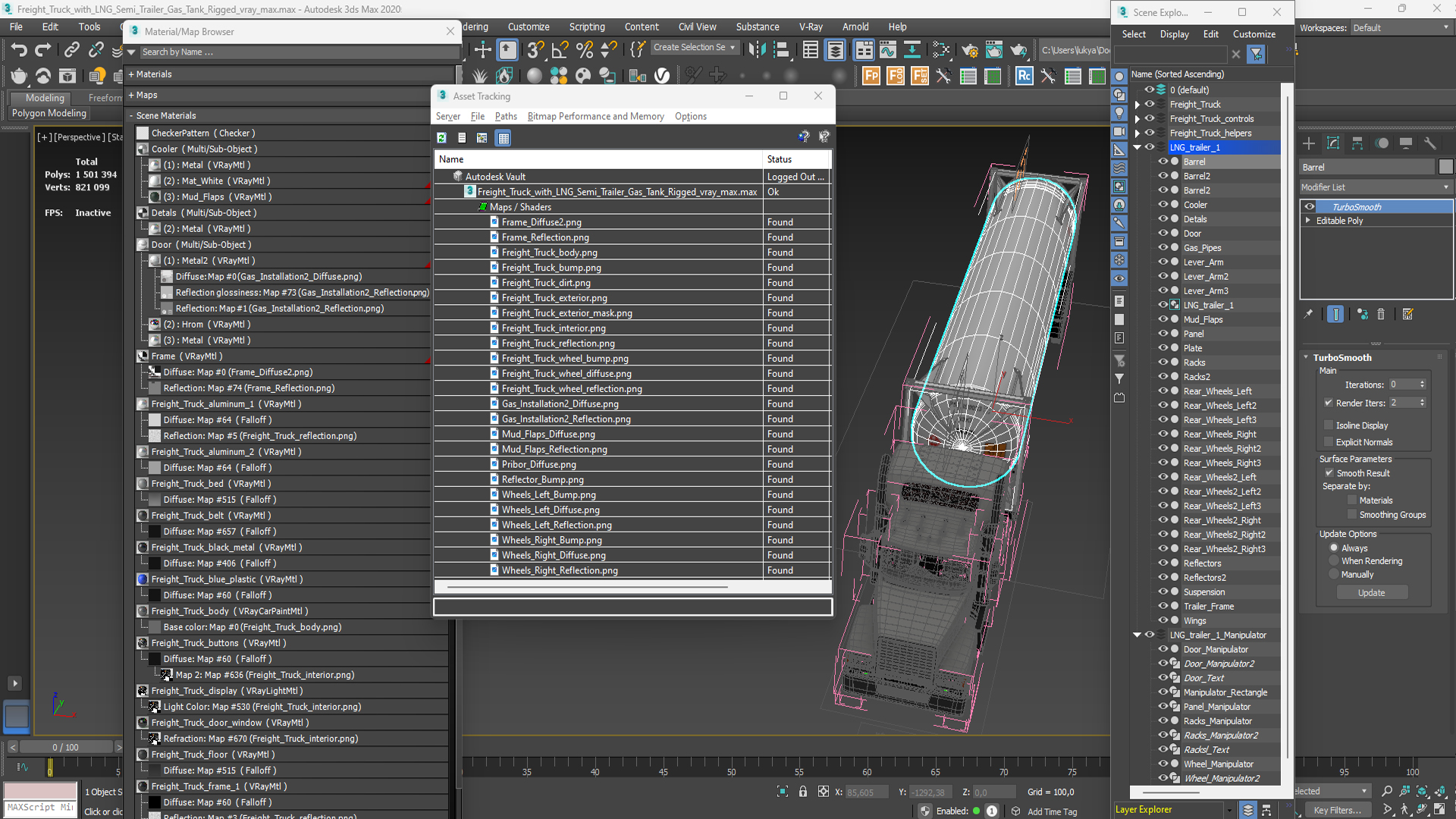1456x819 pixels.
Task: Collapse the LNG_trailer_1_Manipulator layer
Action: (x=1137, y=635)
